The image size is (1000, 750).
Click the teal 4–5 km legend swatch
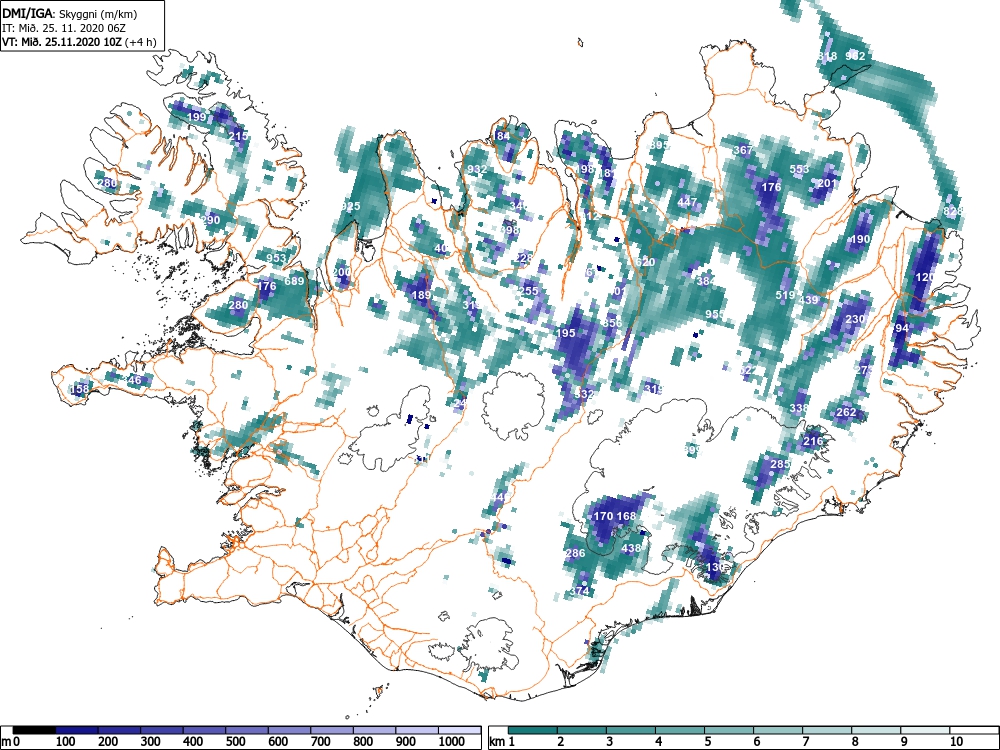(x=680, y=730)
